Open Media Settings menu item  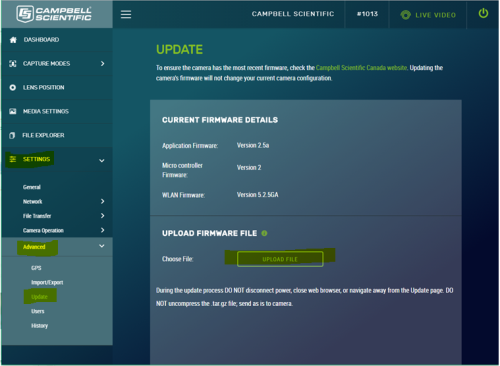tap(46, 111)
